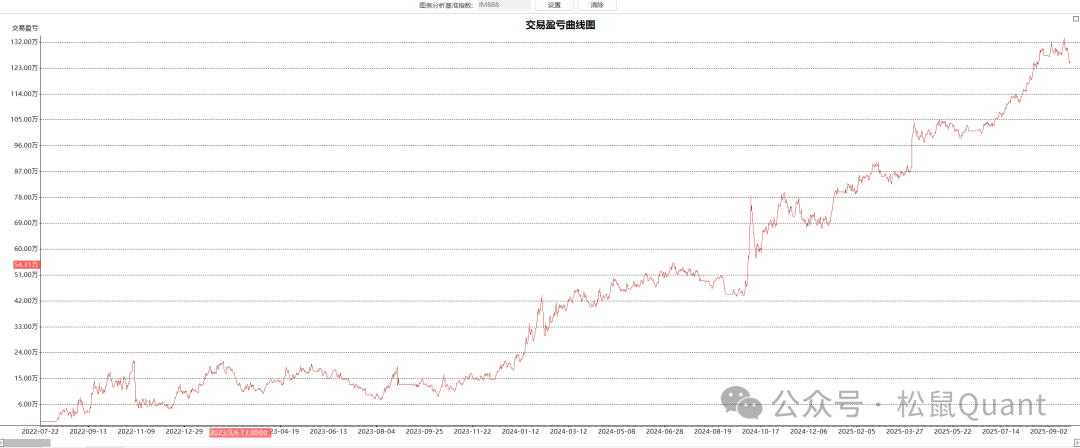Click the 交易盈亏 axis title at top-left
The height and width of the screenshot is (448, 1080).
25,28
